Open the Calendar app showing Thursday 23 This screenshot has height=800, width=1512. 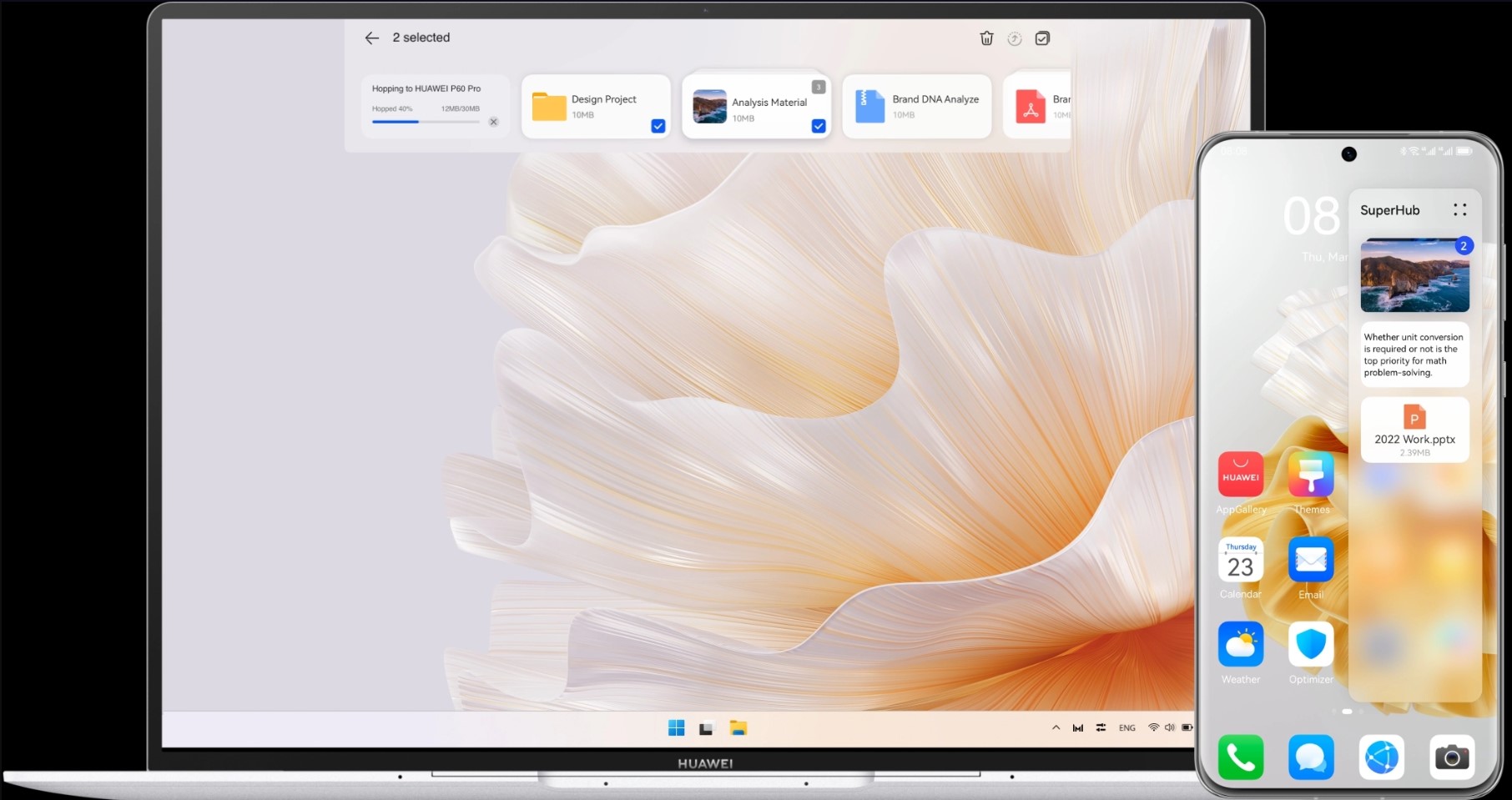point(1241,560)
